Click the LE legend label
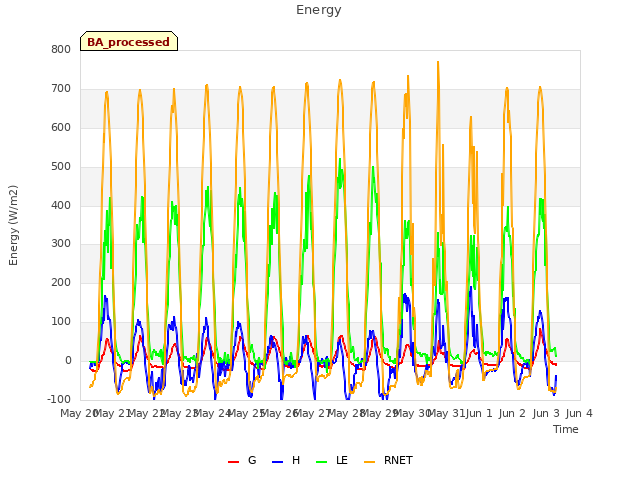This screenshot has height=480, width=640. [x=342, y=460]
